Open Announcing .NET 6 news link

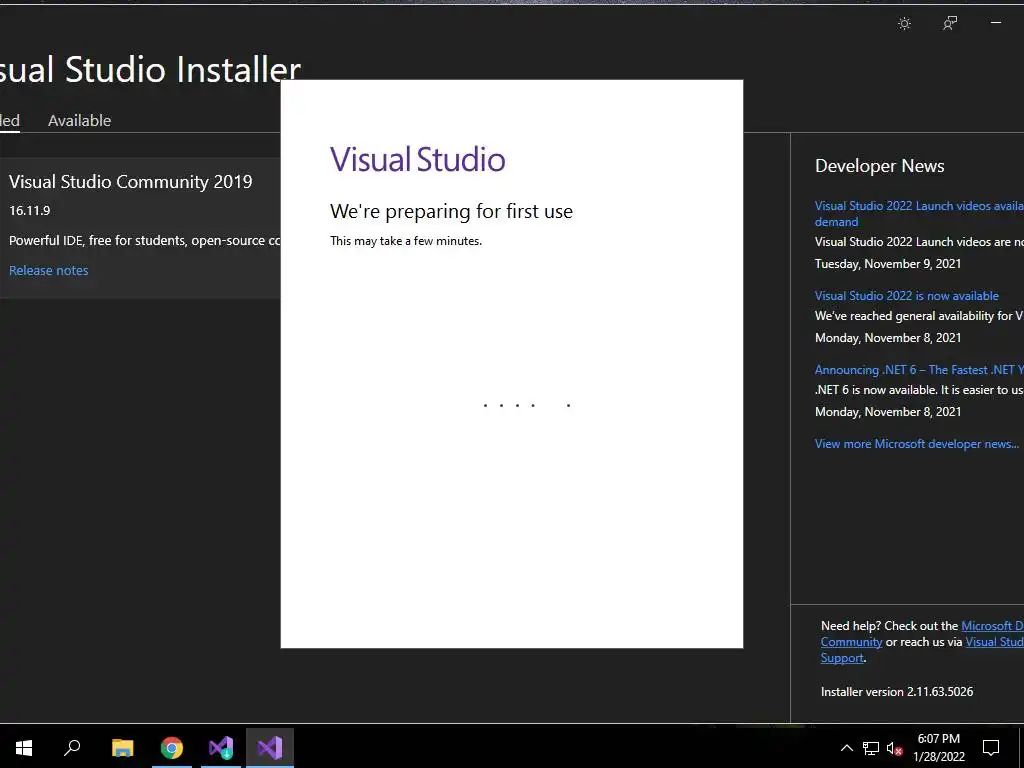[919, 370]
